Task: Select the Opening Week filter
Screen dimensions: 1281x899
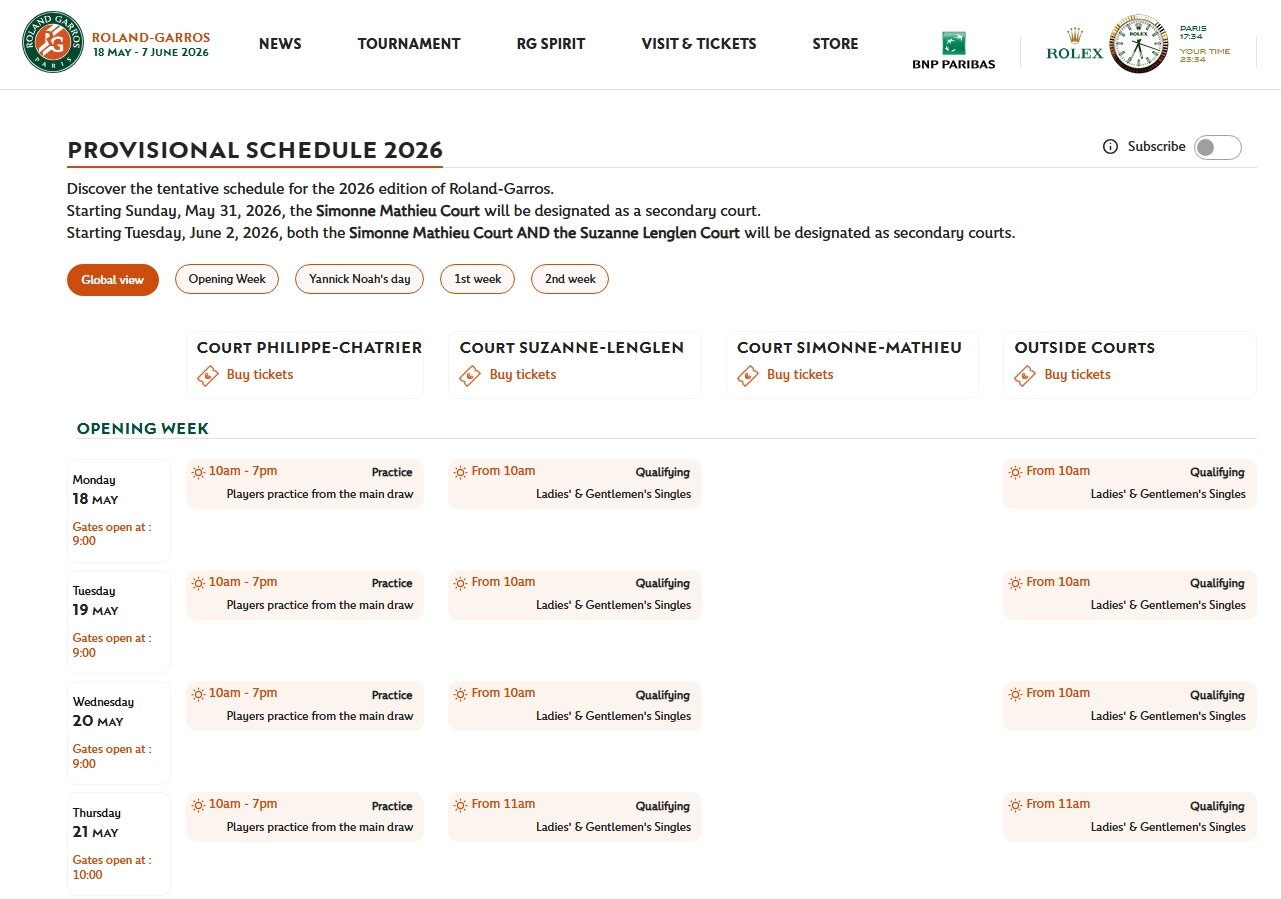Action: [227, 279]
